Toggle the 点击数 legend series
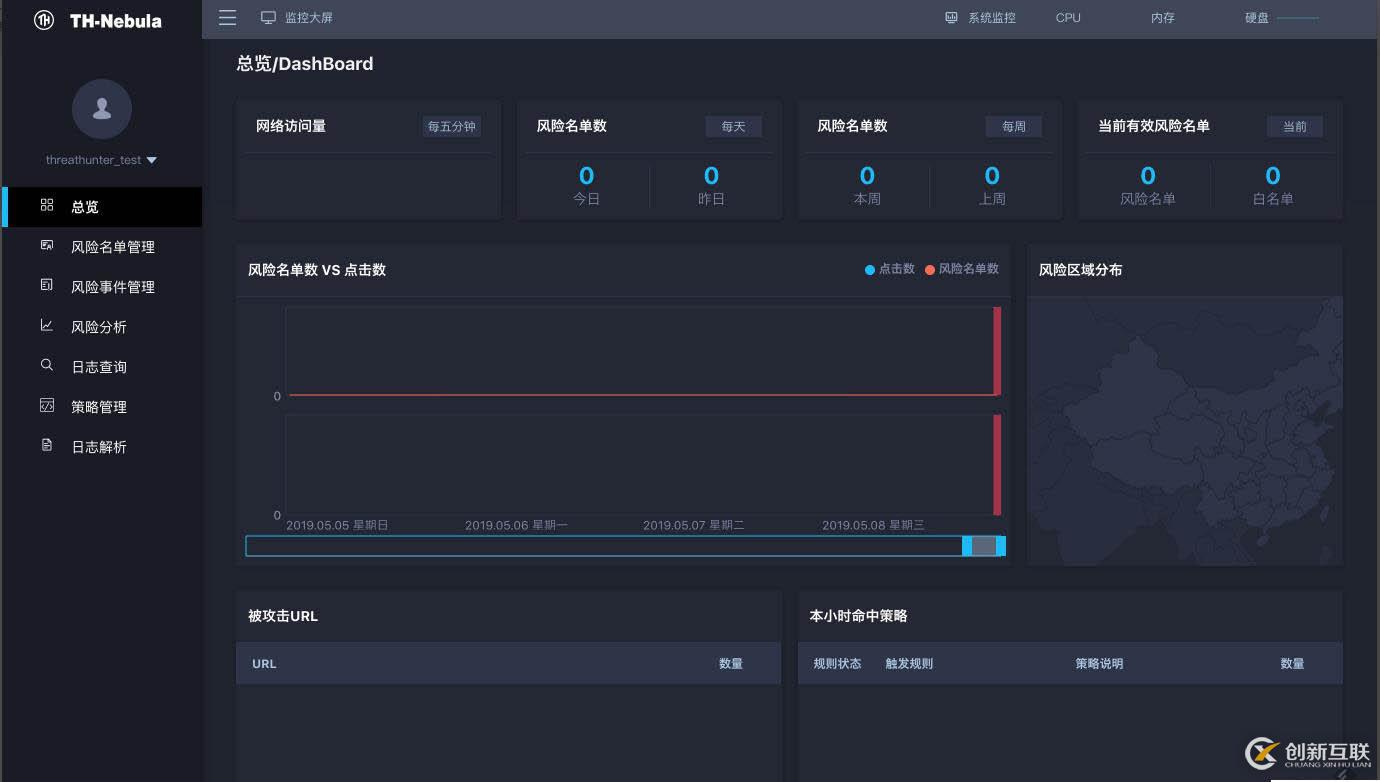Image resolution: width=1380 pixels, height=782 pixels. (890, 269)
